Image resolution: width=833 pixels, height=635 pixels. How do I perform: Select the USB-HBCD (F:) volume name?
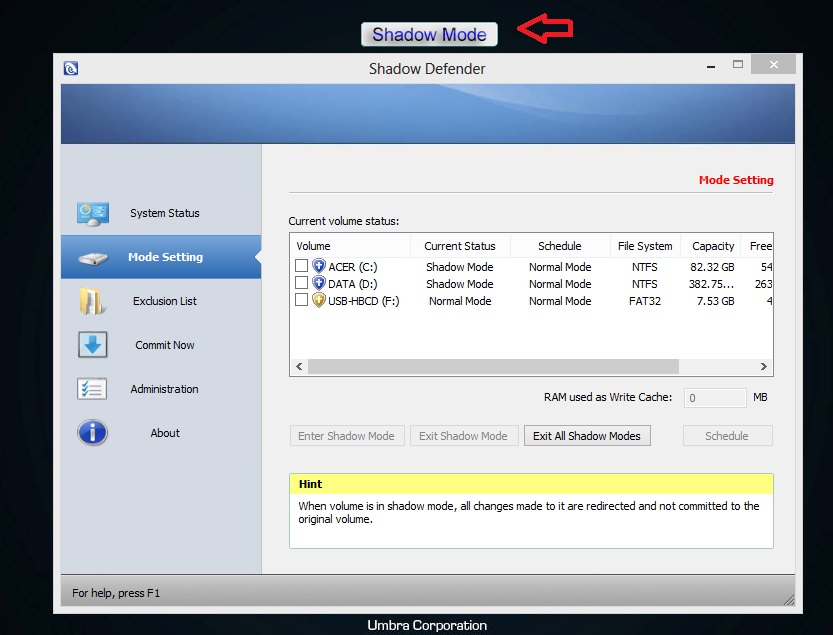pos(363,301)
